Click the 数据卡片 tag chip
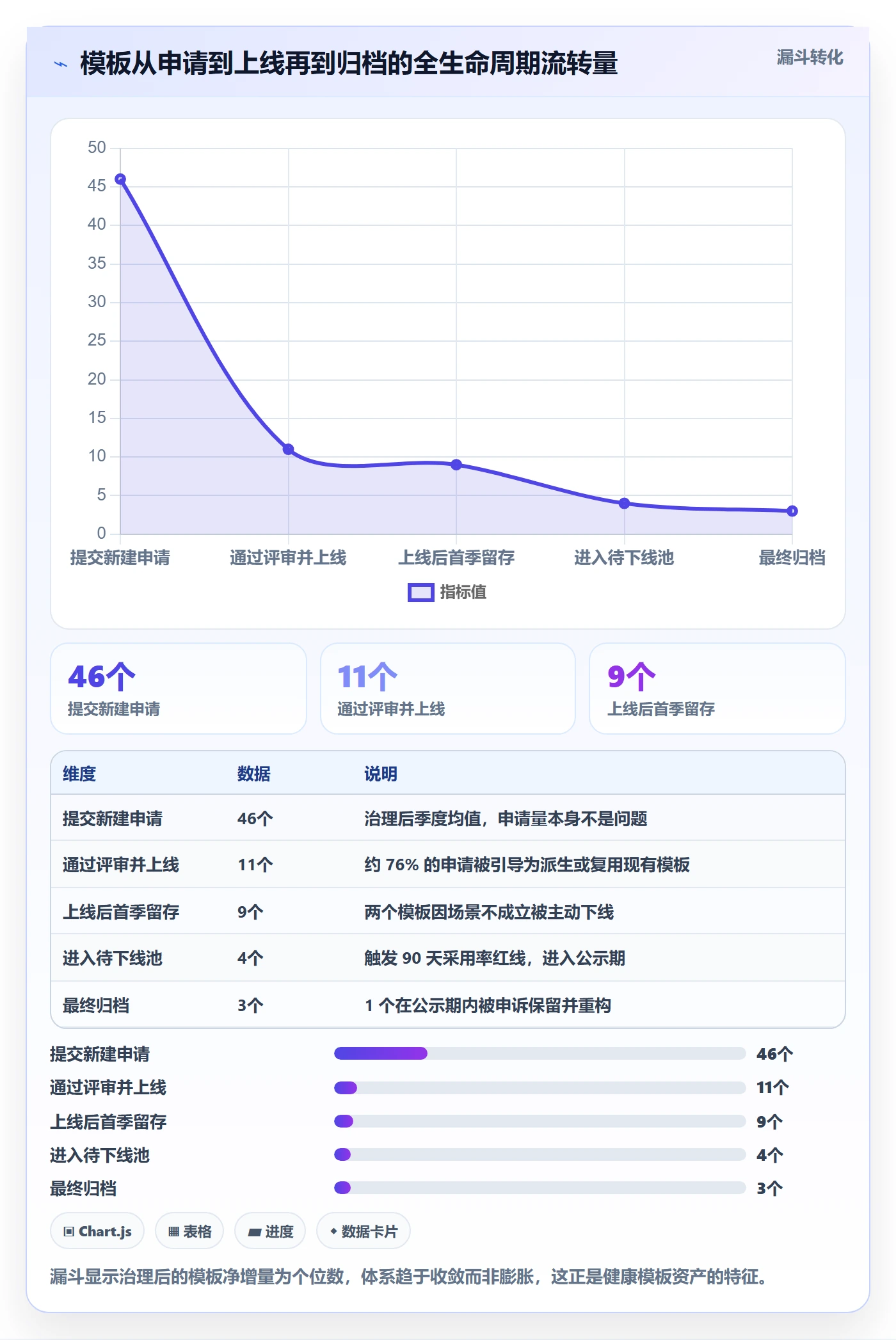896x1340 pixels. 364,1231
